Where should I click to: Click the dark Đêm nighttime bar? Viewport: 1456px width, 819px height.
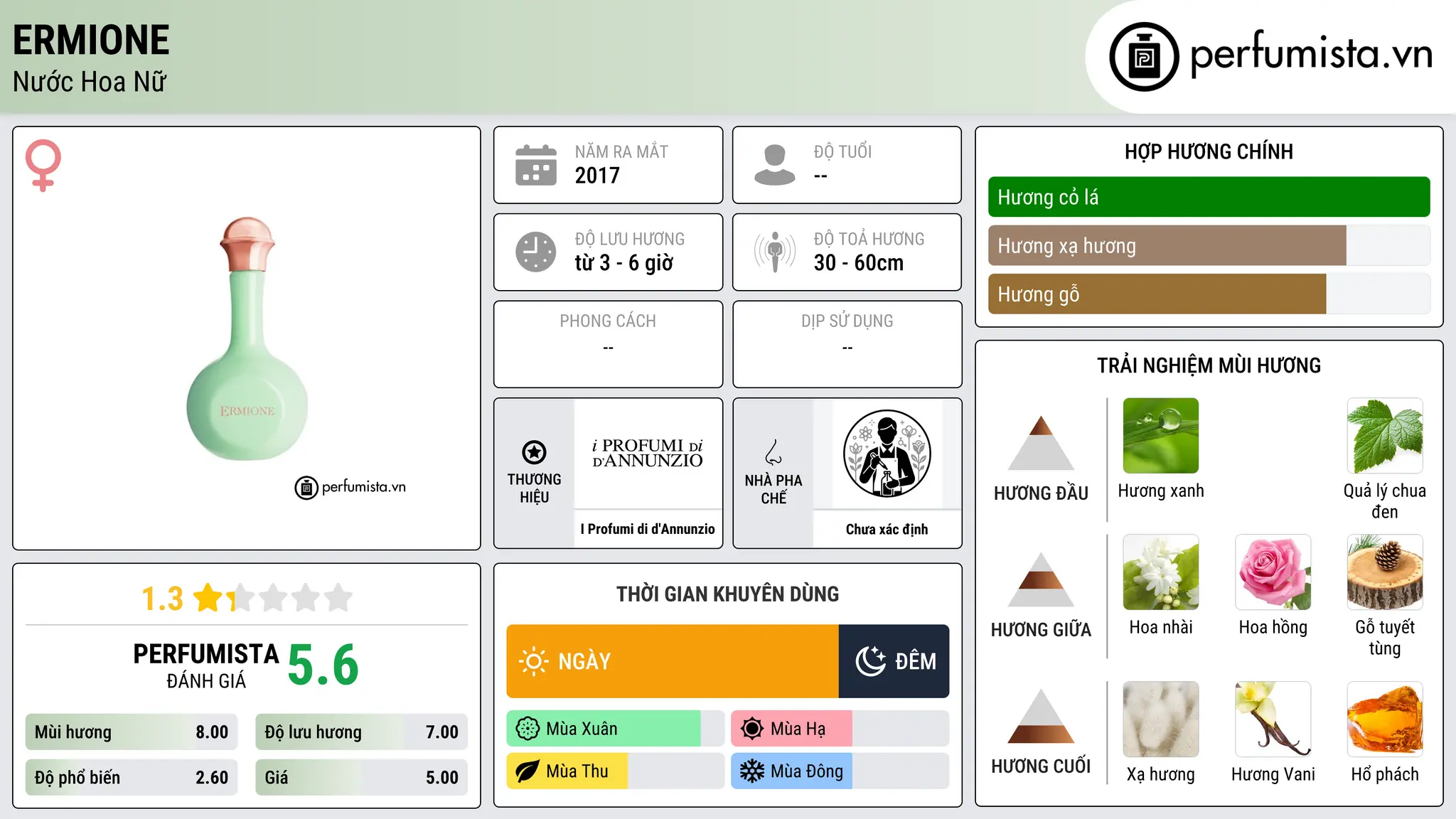pos(894,661)
